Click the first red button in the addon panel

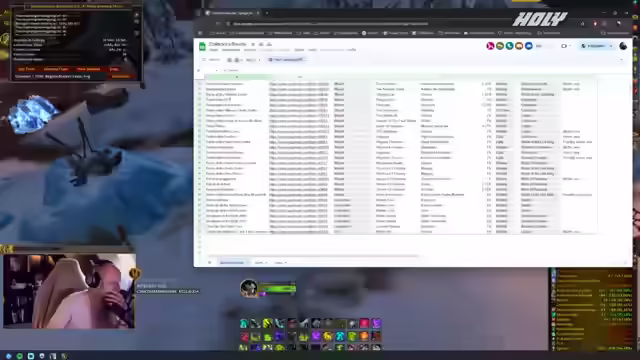click(x=27, y=69)
